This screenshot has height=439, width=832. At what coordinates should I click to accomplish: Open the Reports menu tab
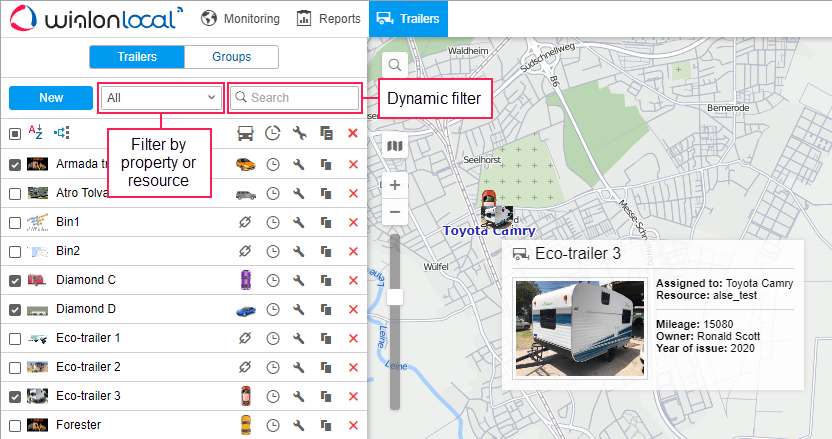[x=328, y=18]
